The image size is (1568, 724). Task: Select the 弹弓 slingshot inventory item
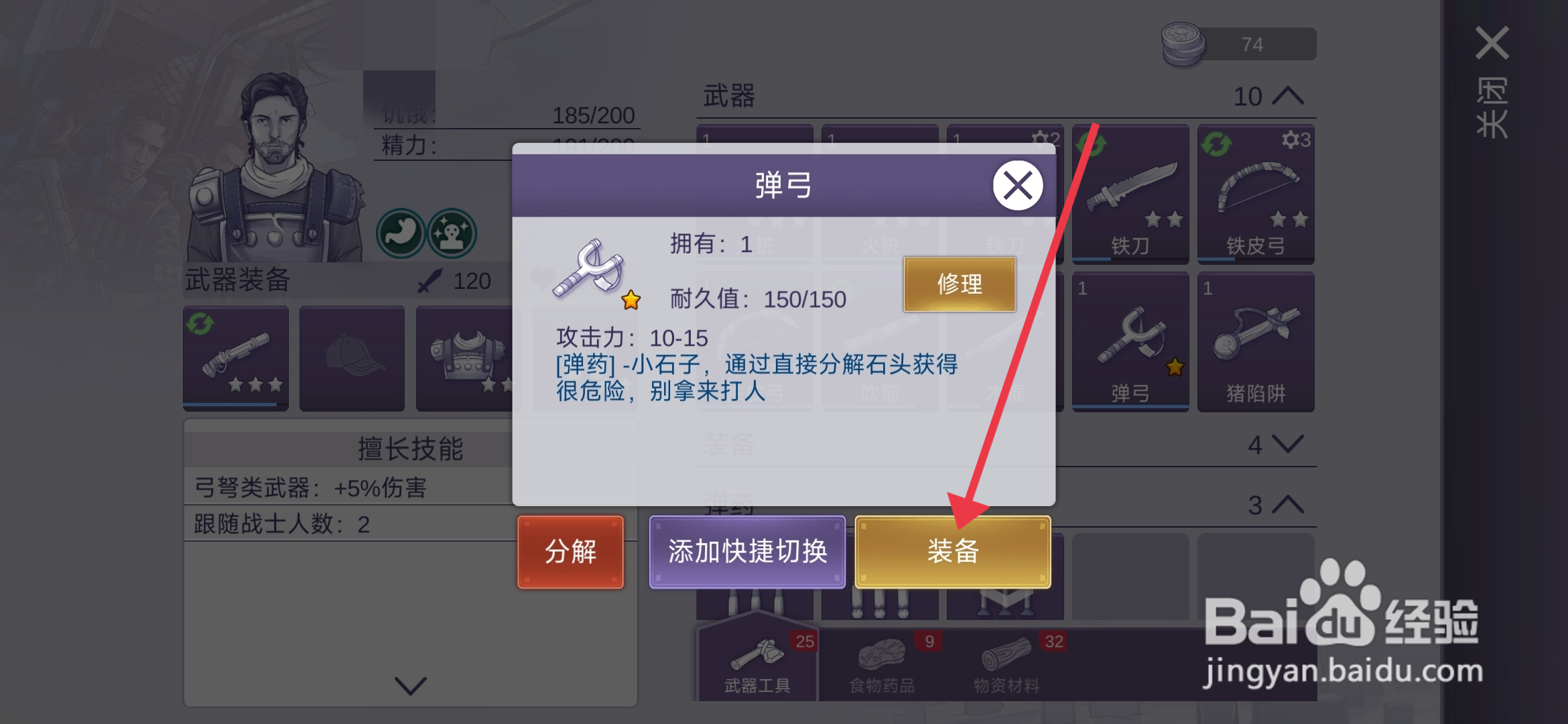(1130, 341)
